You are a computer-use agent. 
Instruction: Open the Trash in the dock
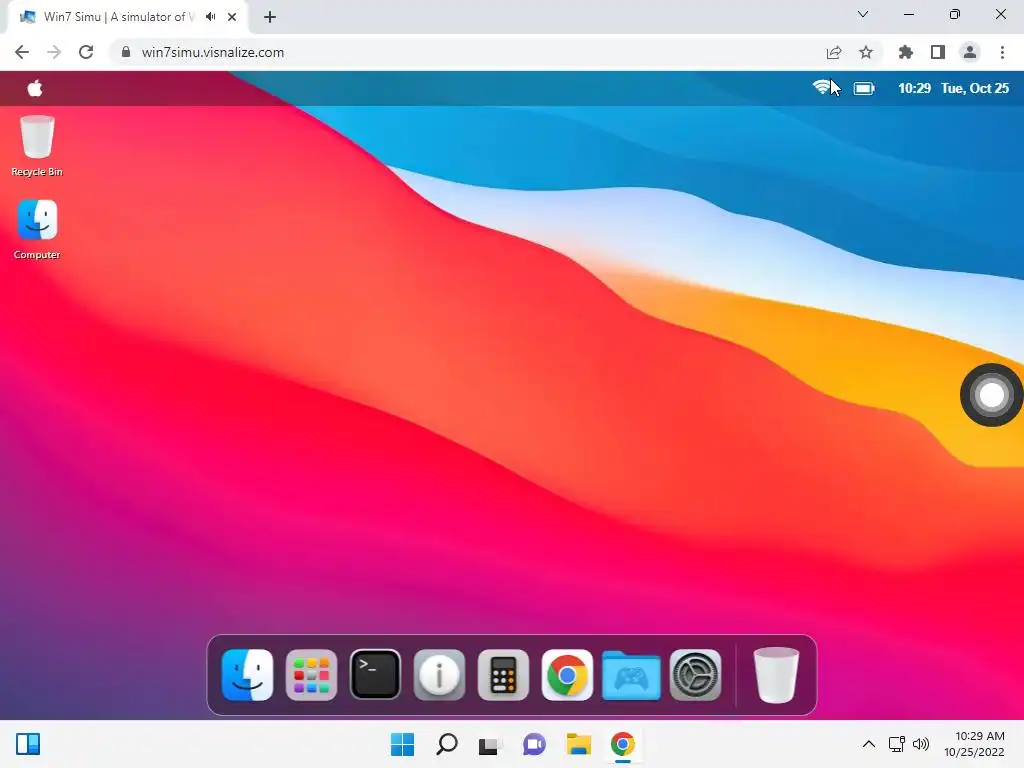(776, 675)
